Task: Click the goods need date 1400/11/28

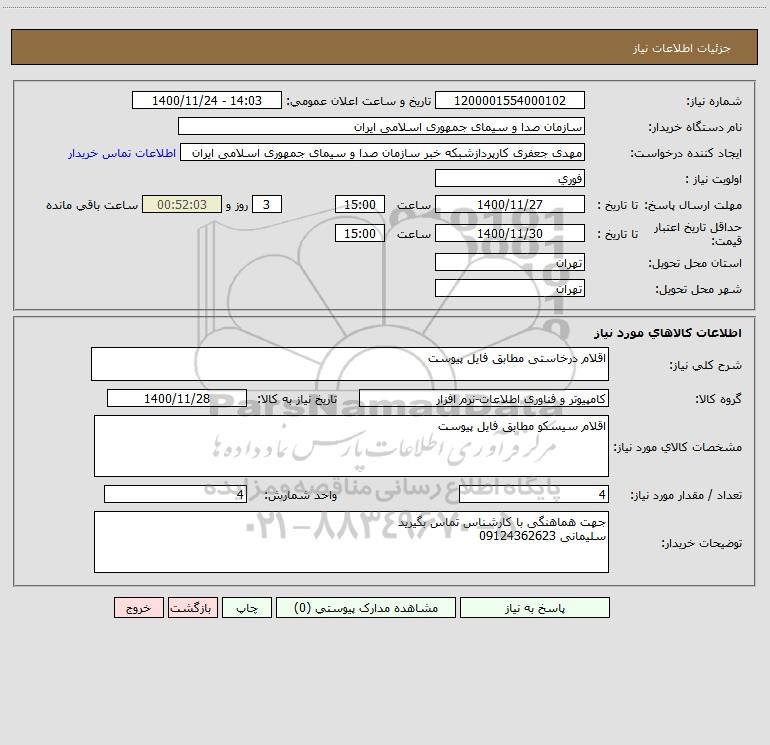Action: pos(177,398)
